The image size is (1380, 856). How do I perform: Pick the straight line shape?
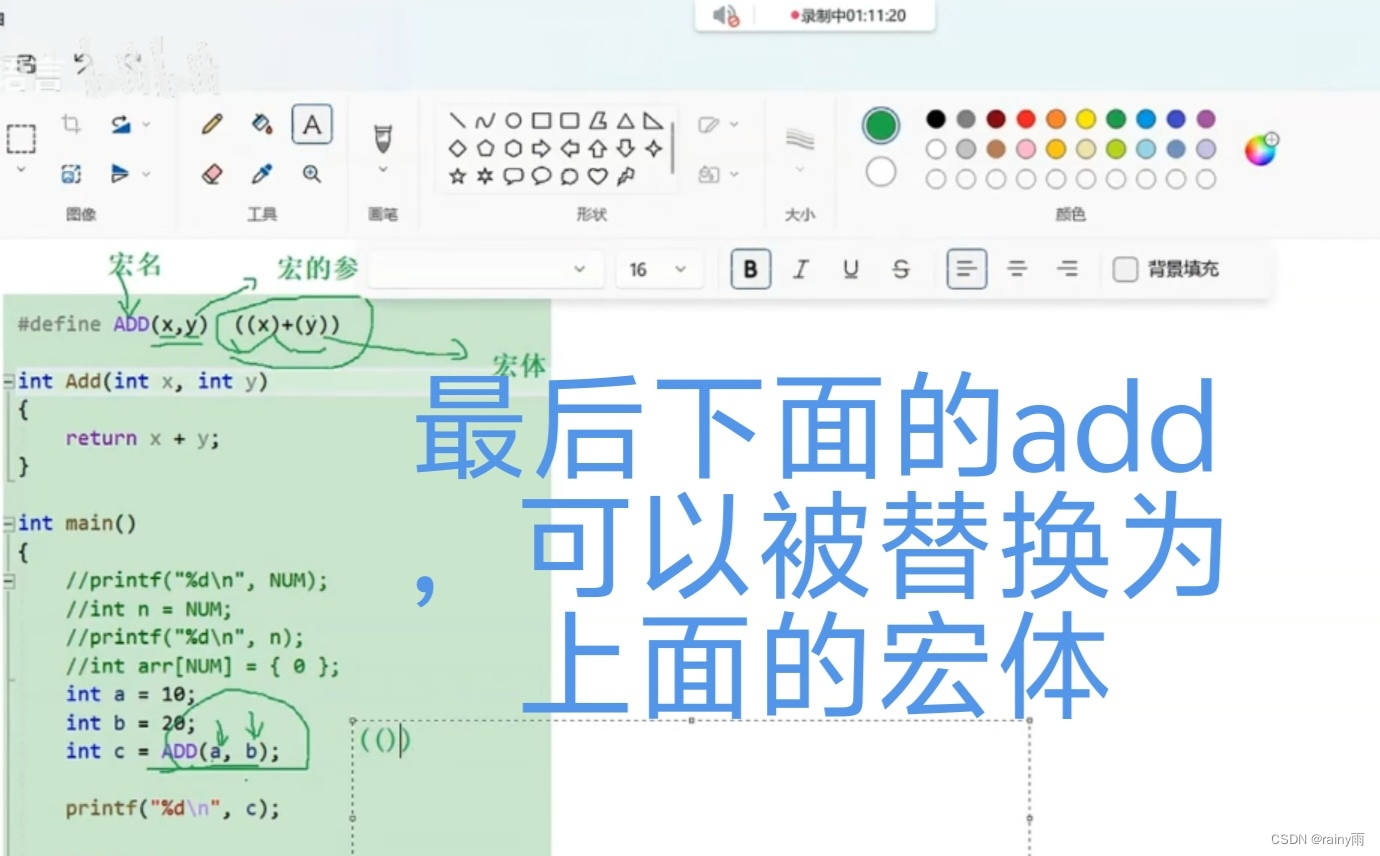coord(458,121)
